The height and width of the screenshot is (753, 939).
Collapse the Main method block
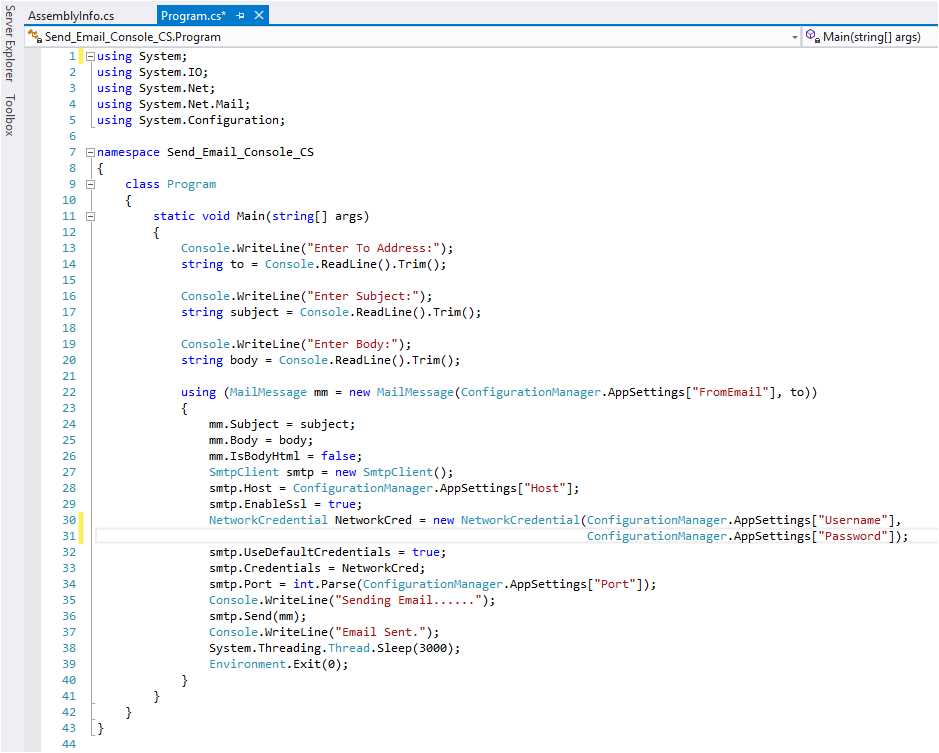point(91,216)
